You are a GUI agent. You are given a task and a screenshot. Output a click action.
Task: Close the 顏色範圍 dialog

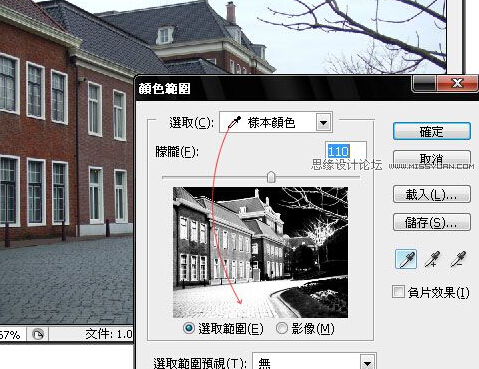(458, 83)
